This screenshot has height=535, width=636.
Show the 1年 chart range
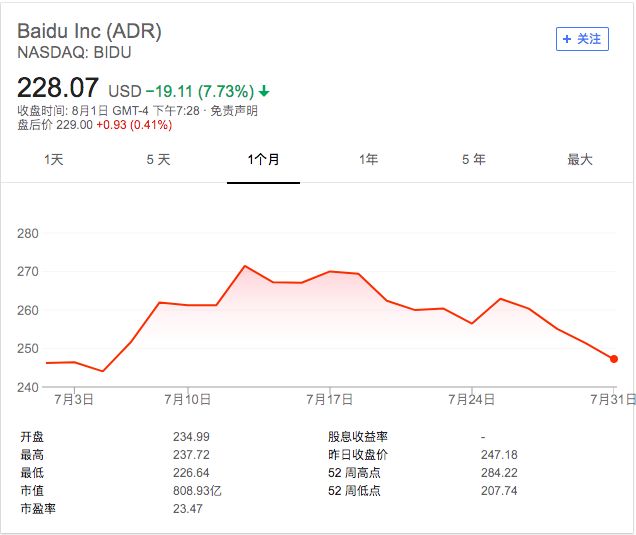368,160
